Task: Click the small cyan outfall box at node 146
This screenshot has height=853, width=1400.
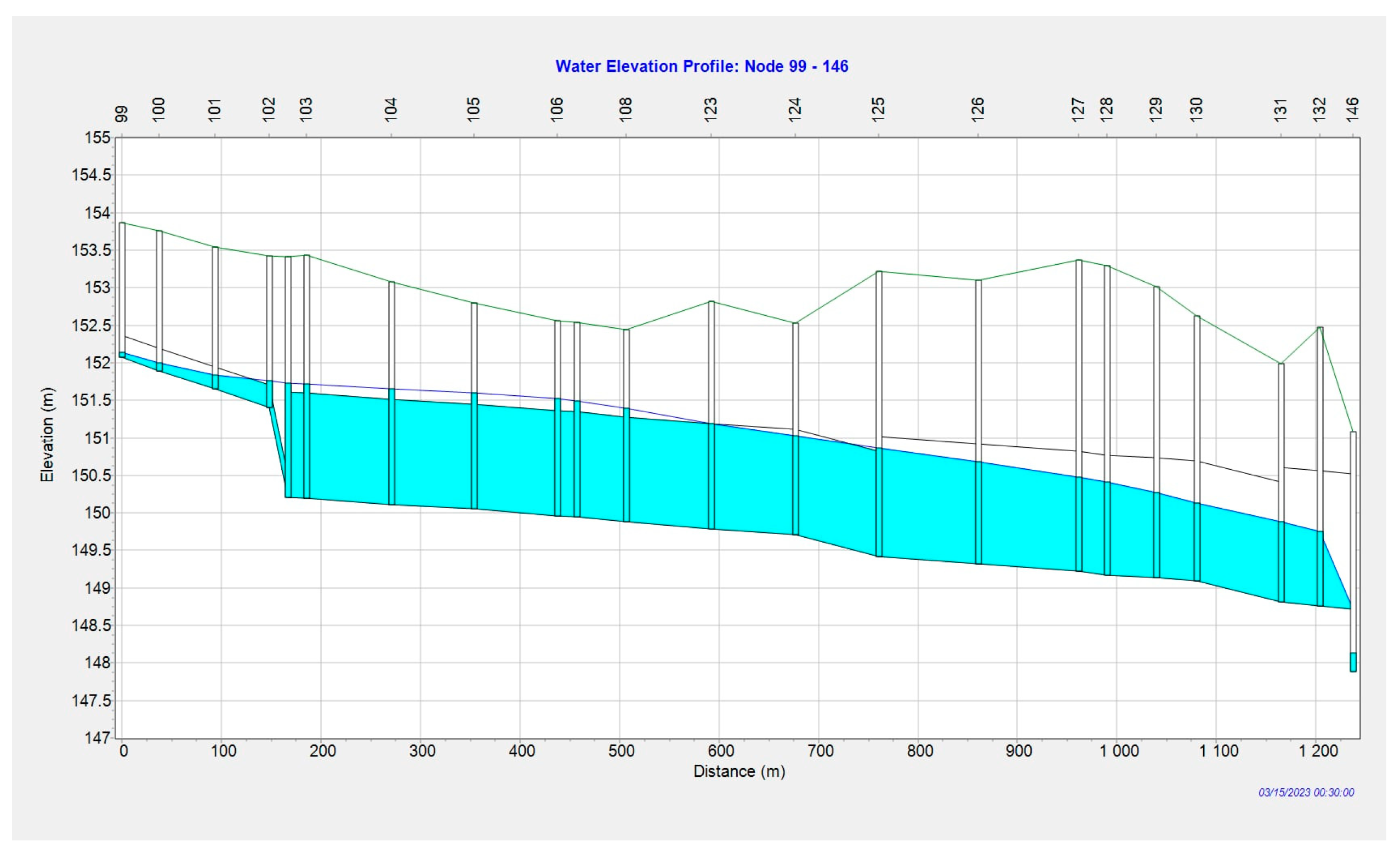Action: [1353, 662]
